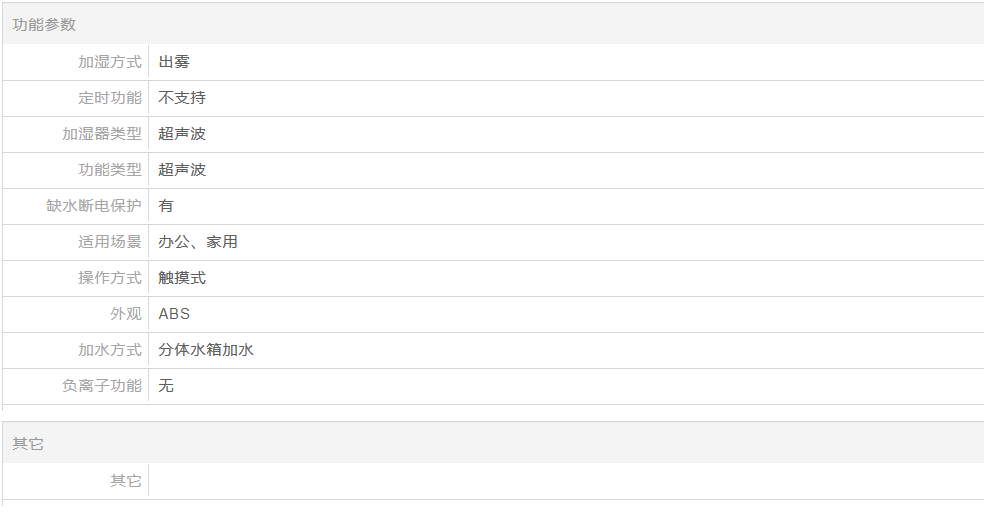Select the 功能类型 row label
Viewport: 991px width, 514px height.
pyautogui.click(x=110, y=170)
